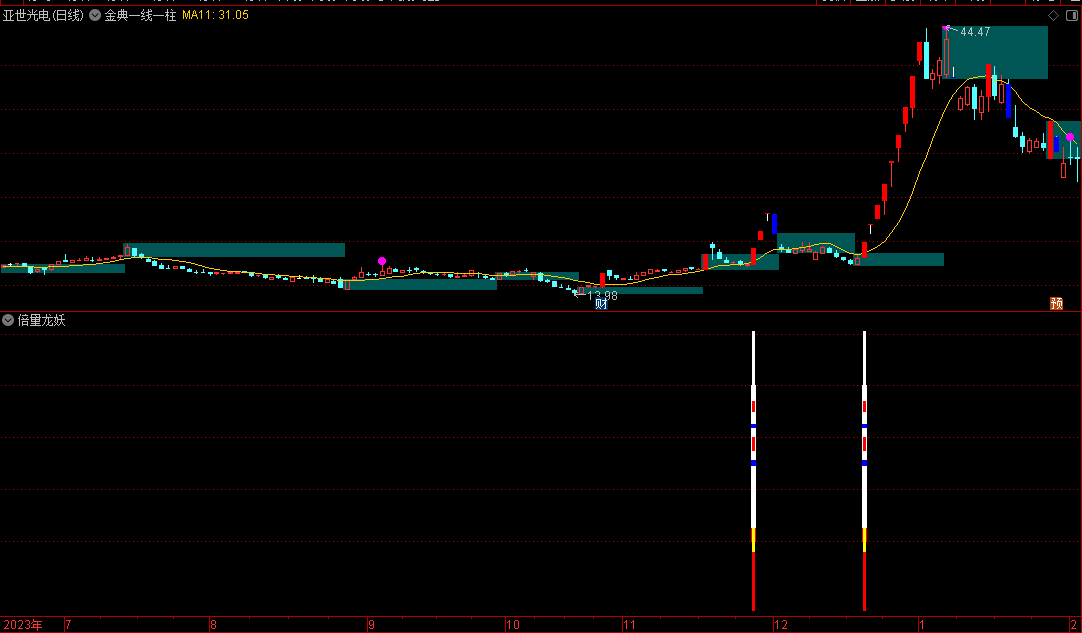The width and height of the screenshot is (1082, 633).
Task: Click the second 倍量龙妖 signal bar in late December
Action: point(864,471)
